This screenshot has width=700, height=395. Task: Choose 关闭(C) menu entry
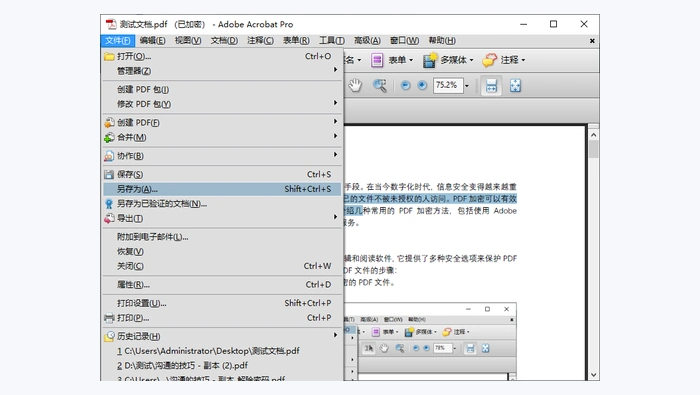222,266
